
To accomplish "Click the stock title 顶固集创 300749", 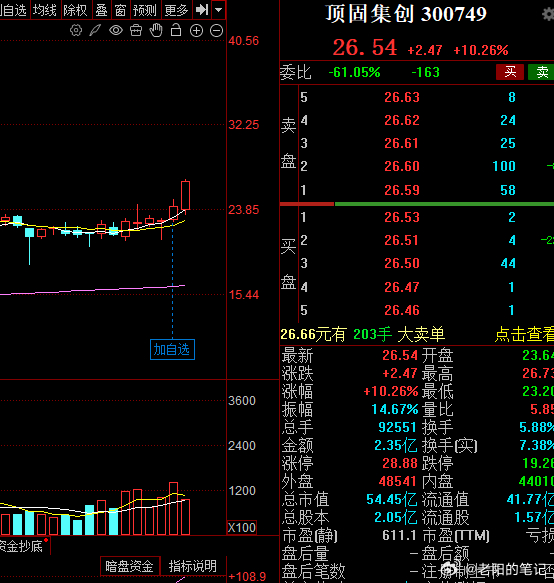I will pos(406,14).
